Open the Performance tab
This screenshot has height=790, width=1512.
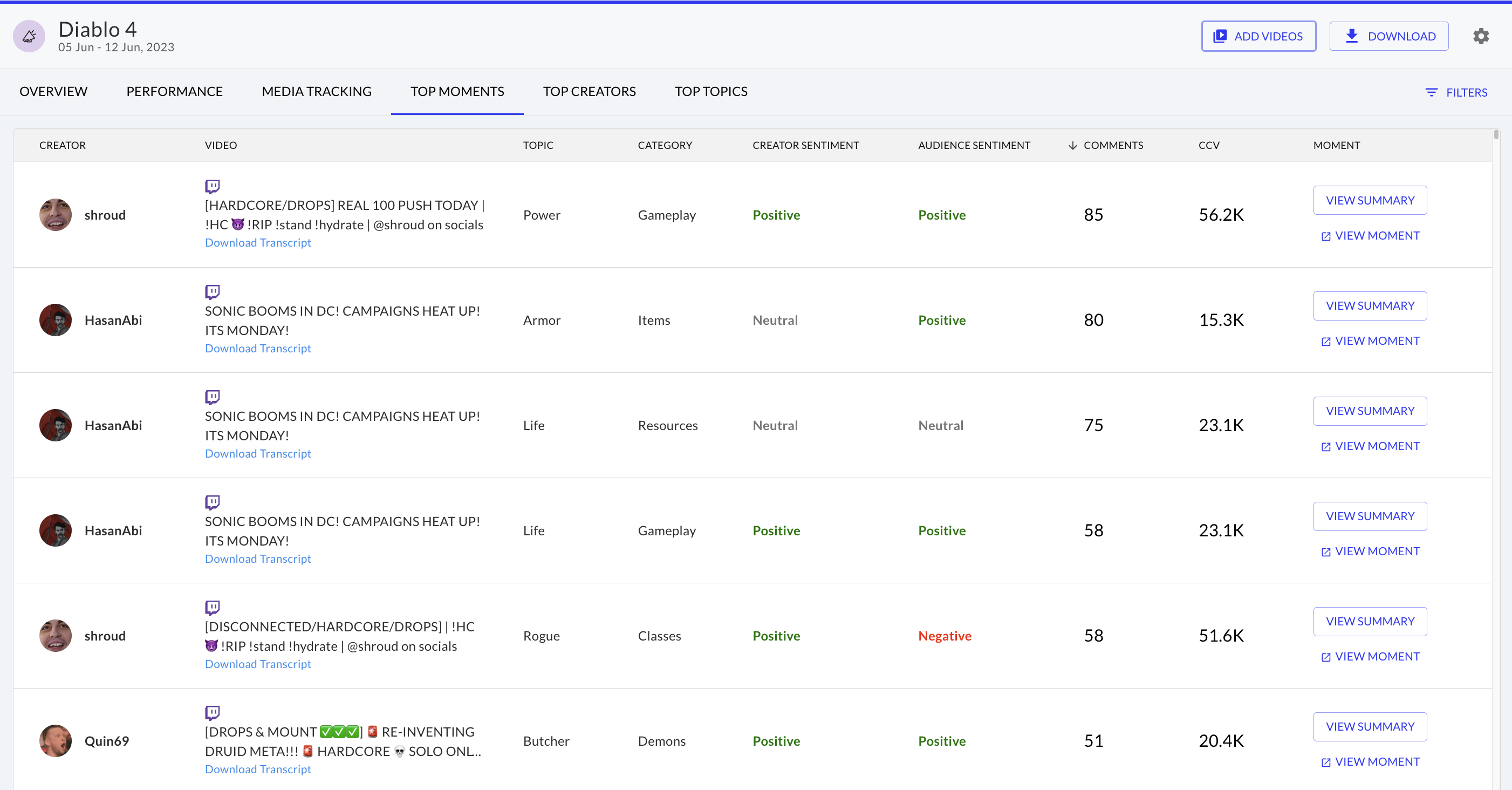tap(174, 92)
